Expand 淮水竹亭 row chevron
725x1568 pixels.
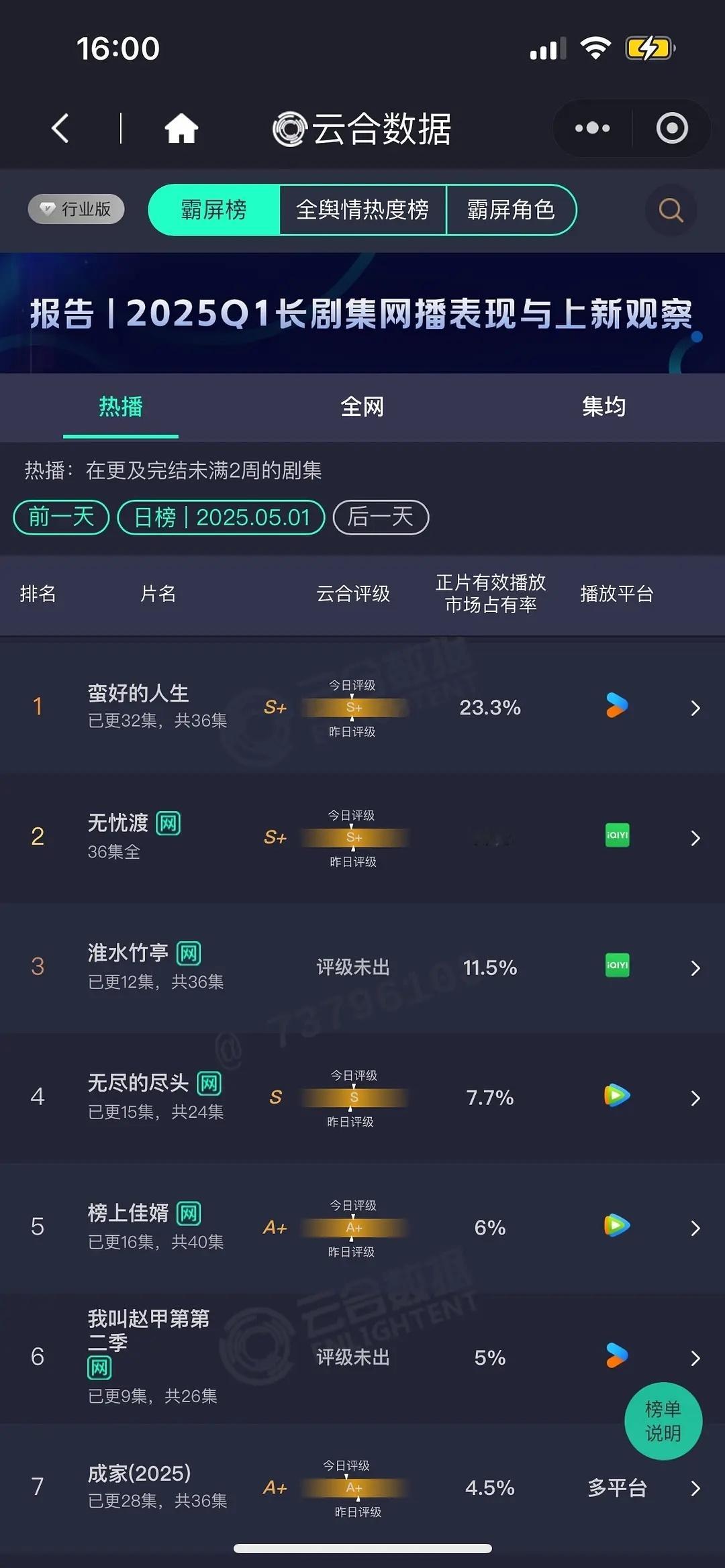695,968
